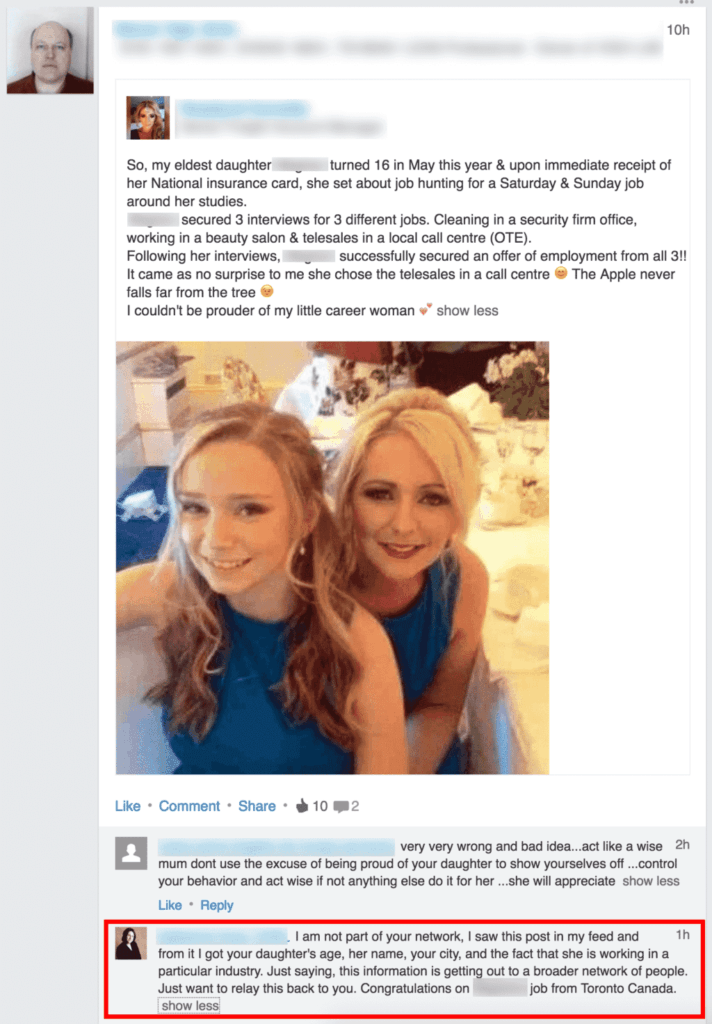Screen dimensions: 712x1024
Task: Collapse the highlighted comment via show less
Action: click(189, 1006)
